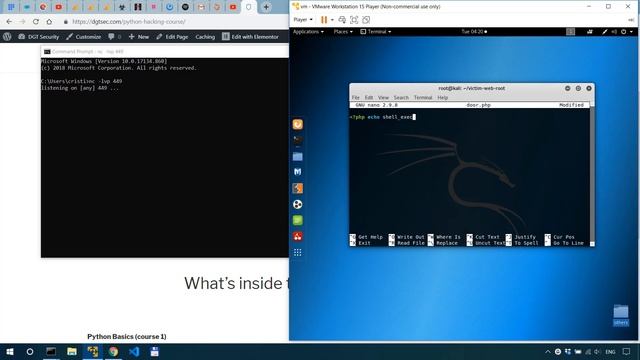Viewport: 640px width, 360px height.
Task: Switch to the first YouTube tab in Chrome
Action: (x=59, y=7)
